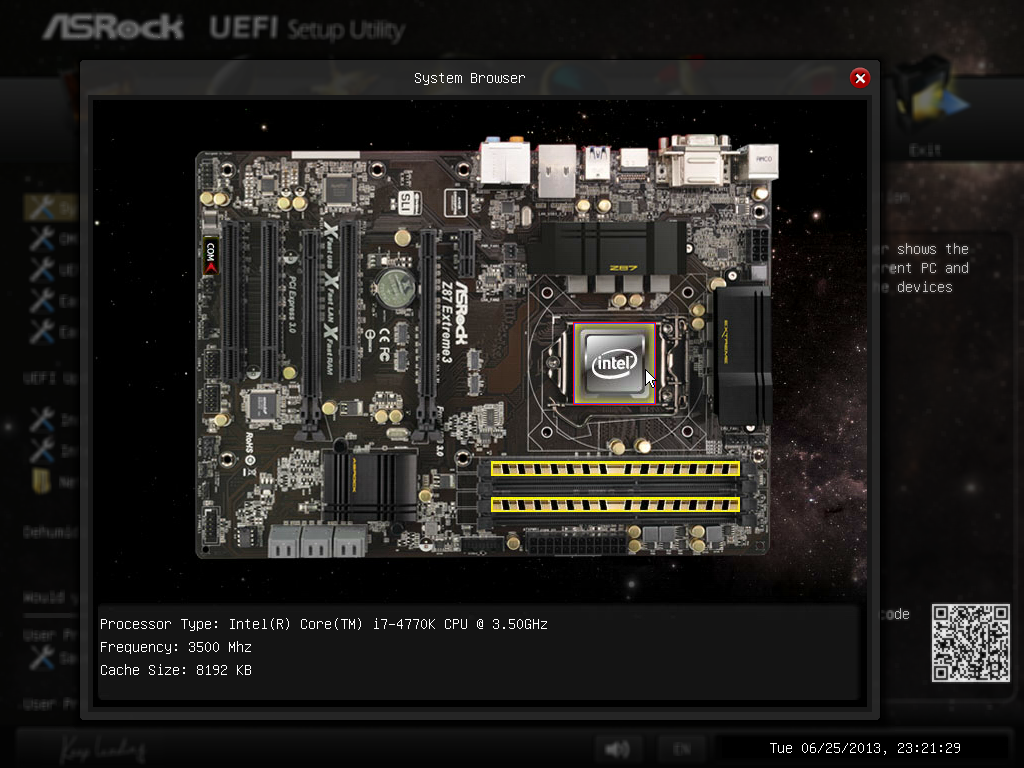Viewport: 1024px width, 768px height.
Task: Select the large square chip above the PCI slots
Action: click(340, 190)
